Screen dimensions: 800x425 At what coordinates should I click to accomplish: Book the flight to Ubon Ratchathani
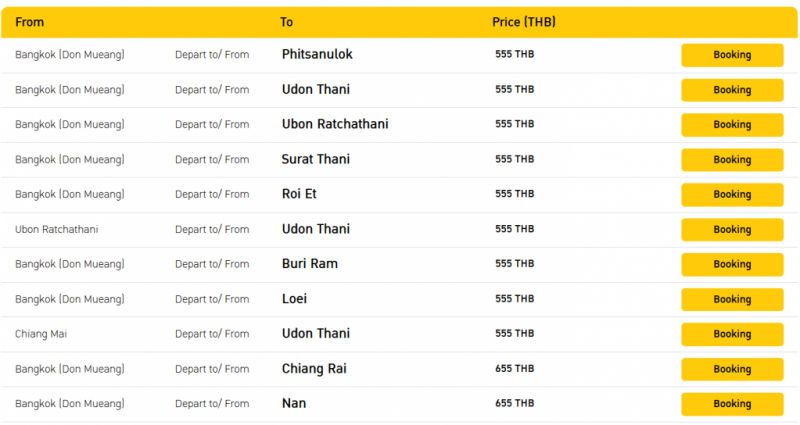pyautogui.click(x=732, y=125)
